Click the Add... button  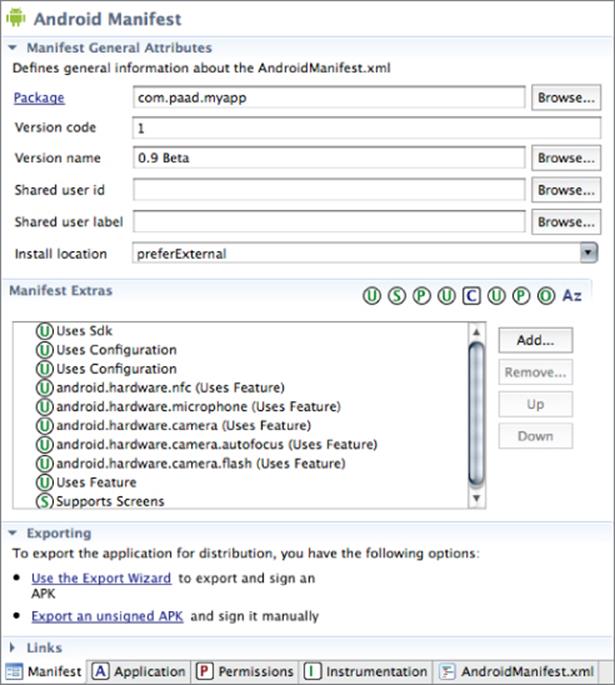(536, 340)
